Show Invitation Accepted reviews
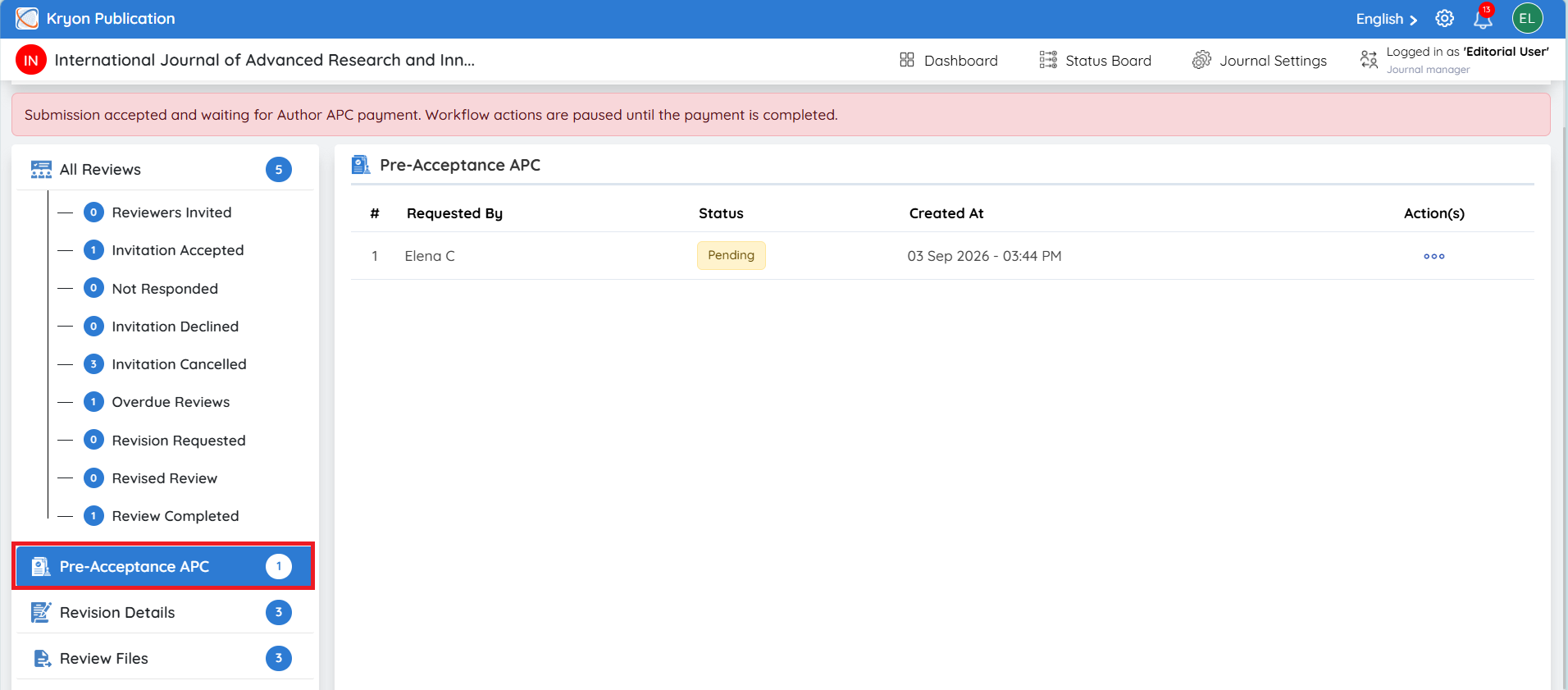 coord(178,250)
